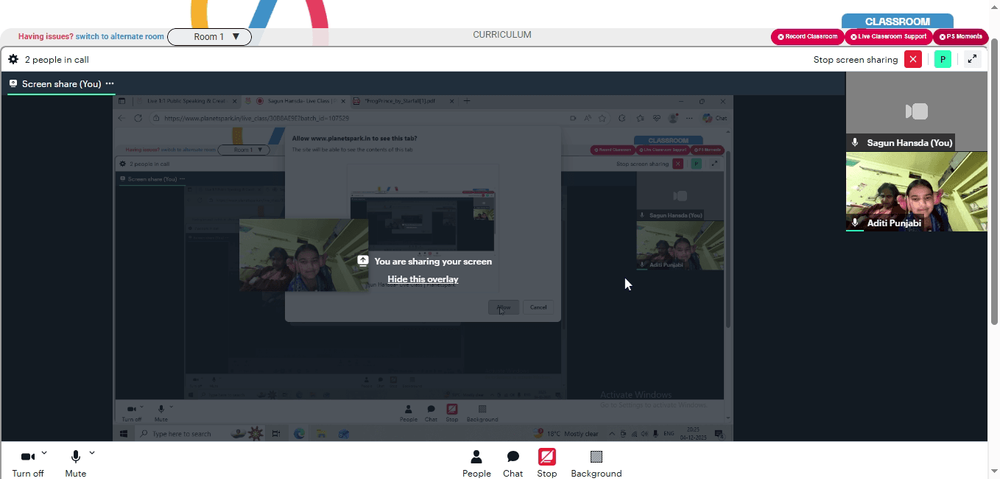The image size is (1000, 479).
Task: Click the screen share monitor icon on tab
Action: pos(13,84)
